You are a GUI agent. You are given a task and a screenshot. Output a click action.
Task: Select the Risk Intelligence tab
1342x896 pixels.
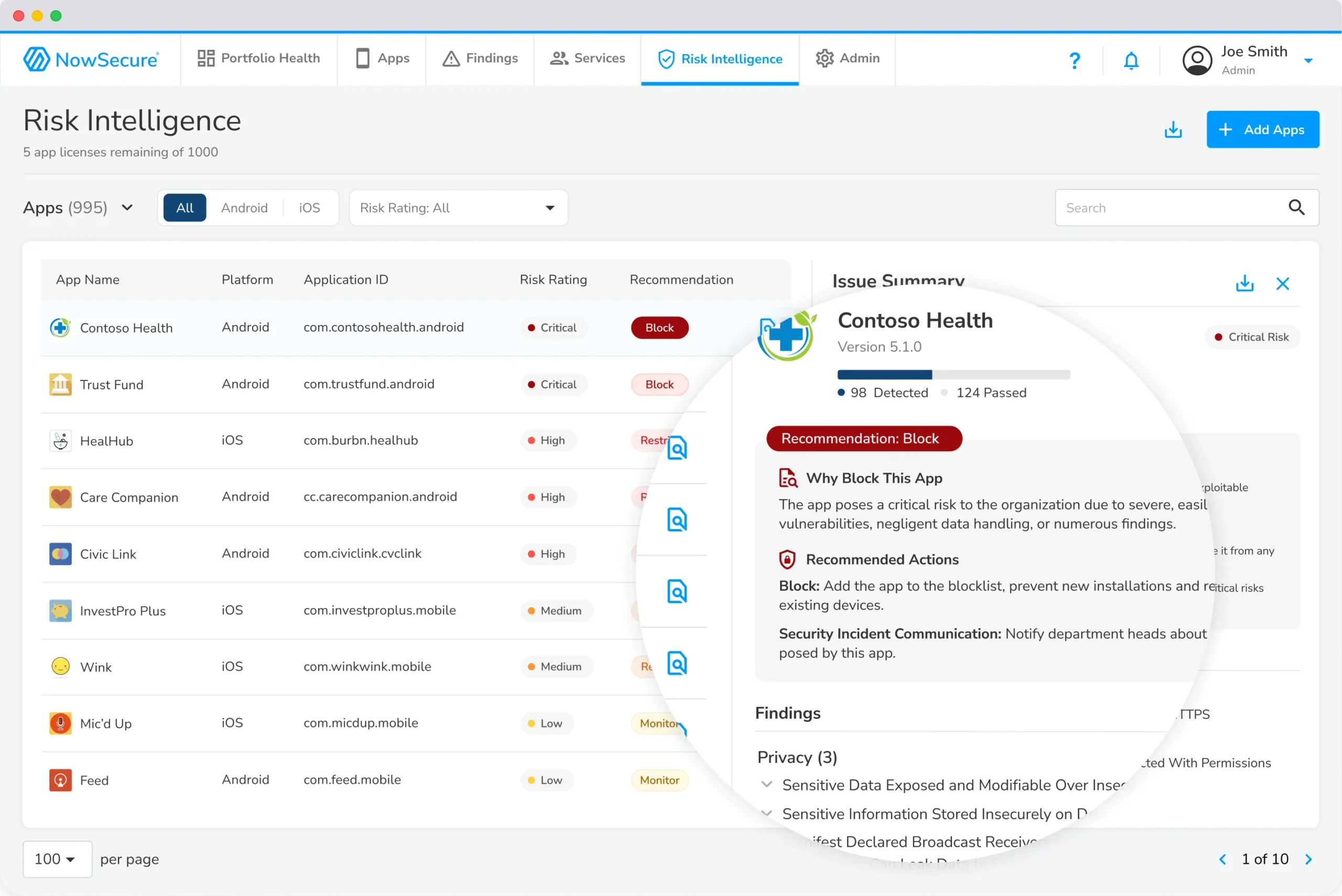720,59
